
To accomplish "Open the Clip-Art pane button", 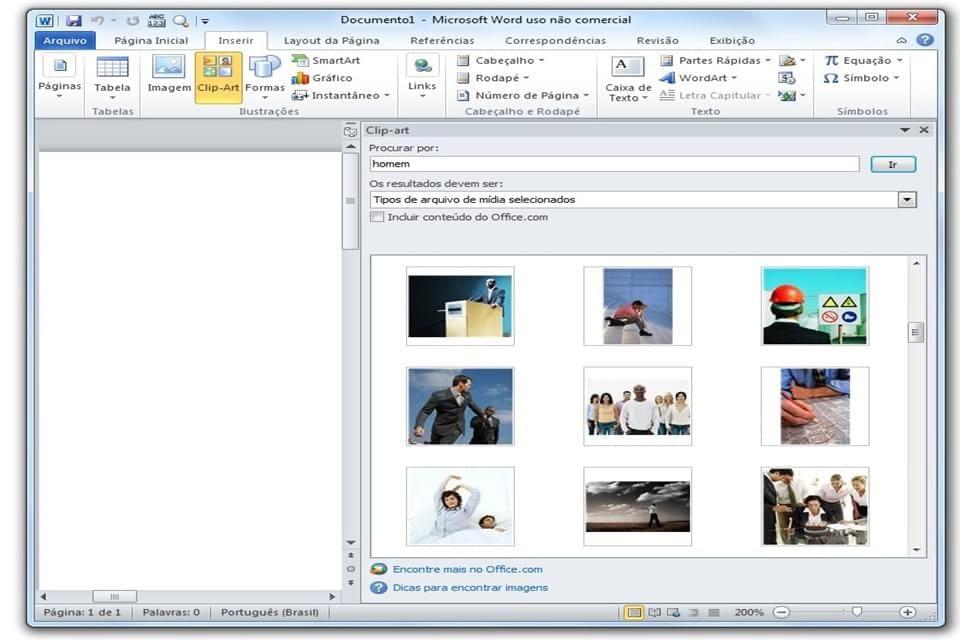I will click(x=218, y=77).
